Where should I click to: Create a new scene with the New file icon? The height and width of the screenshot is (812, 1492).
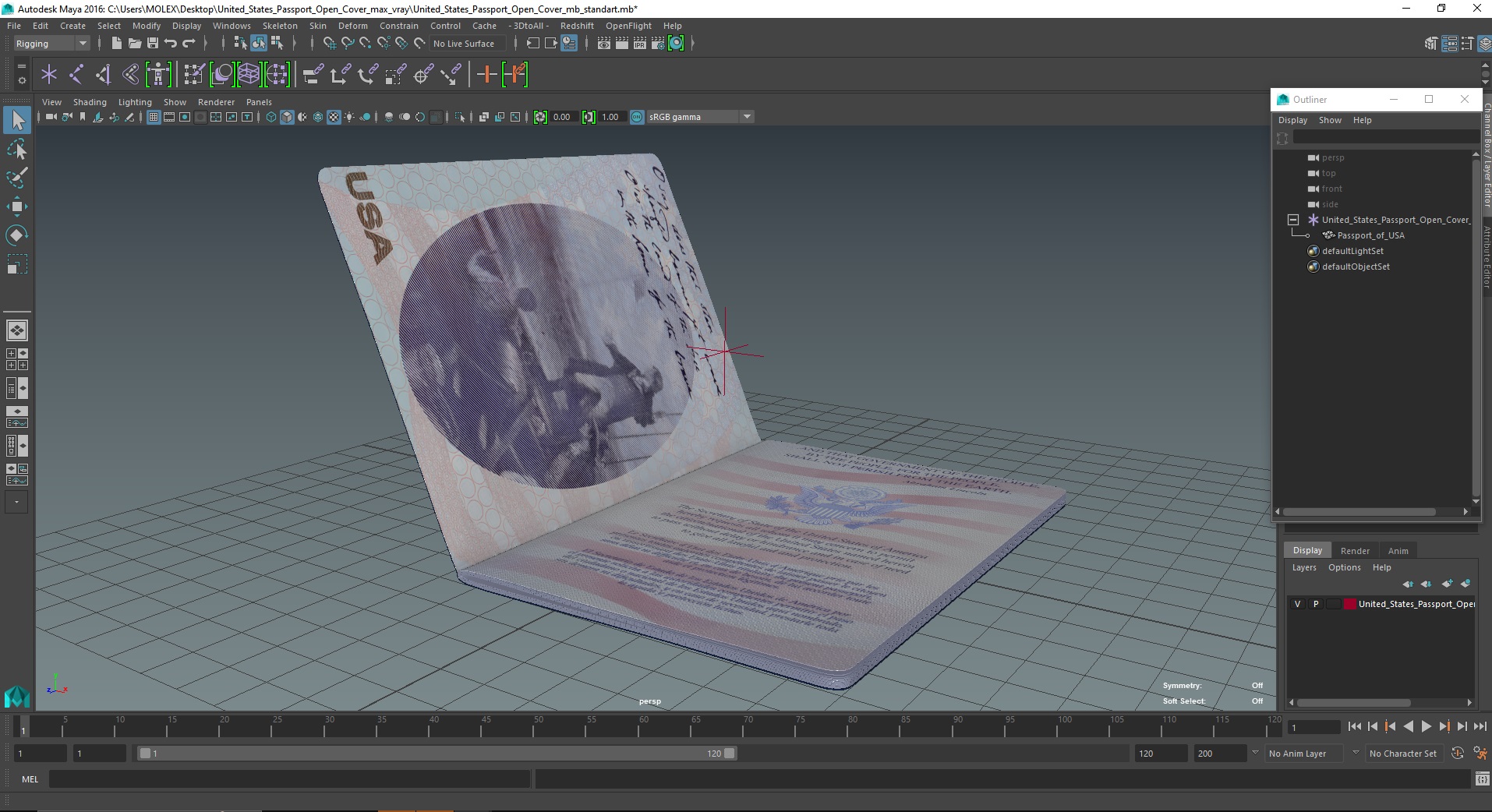(x=116, y=44)
